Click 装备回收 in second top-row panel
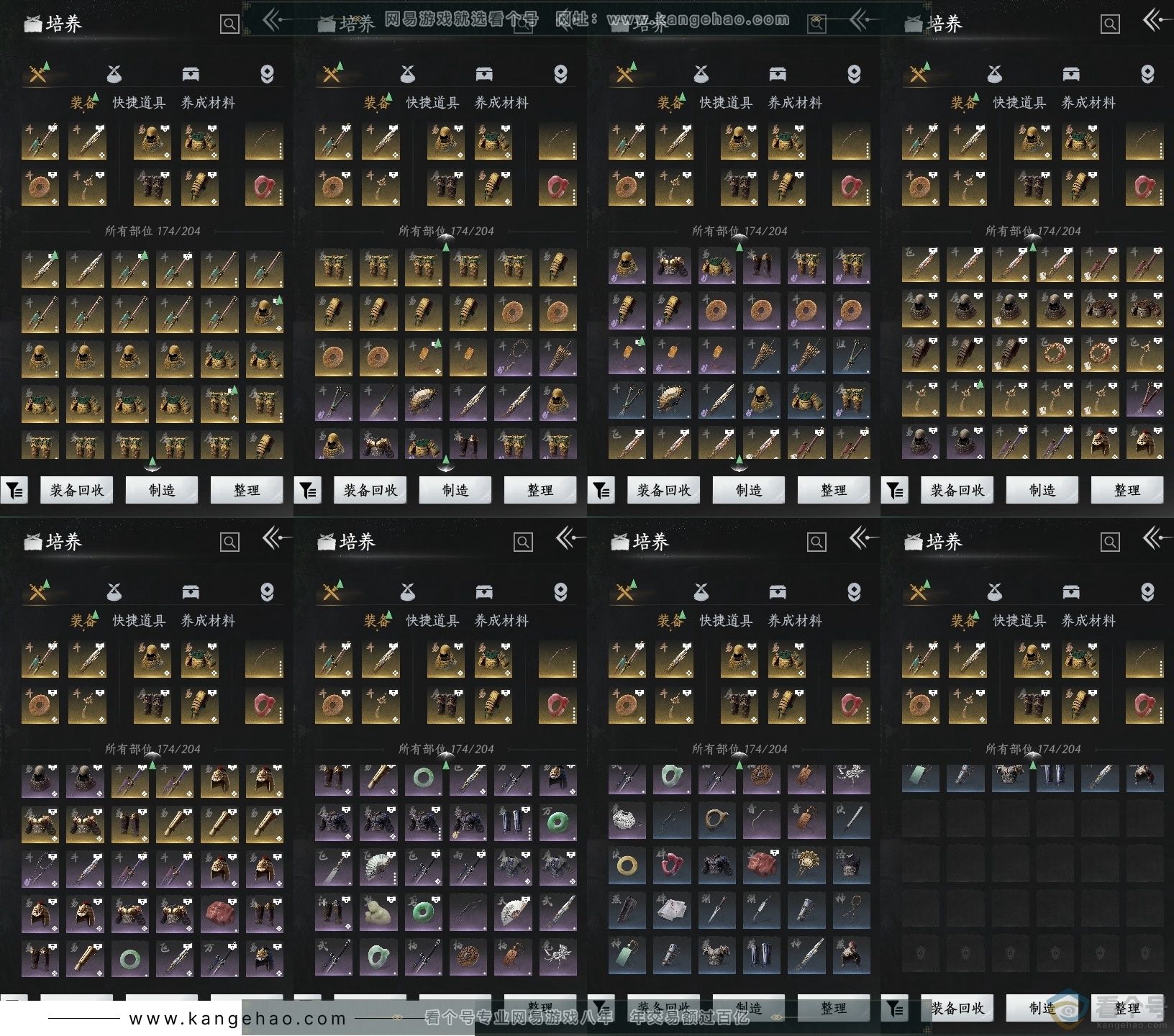This screenshot has width=1174, height=1036. click(370, 490)
